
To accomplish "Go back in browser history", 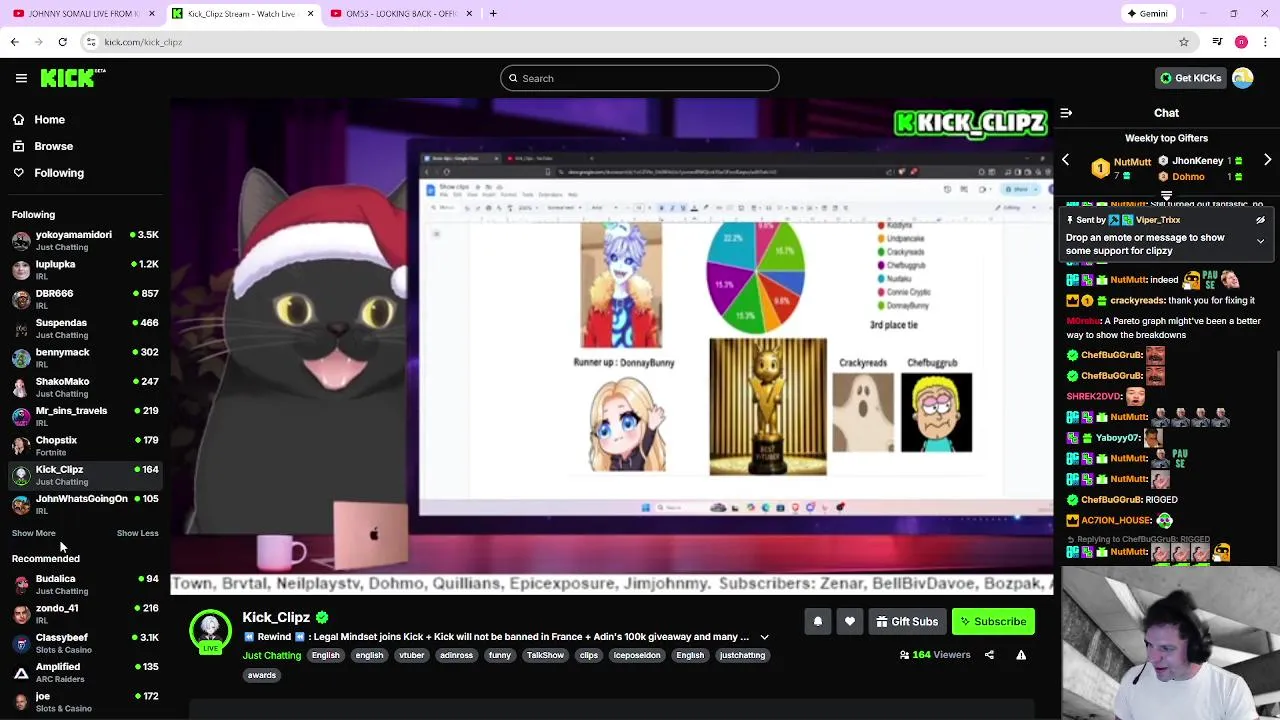I will tap(14, 42).
